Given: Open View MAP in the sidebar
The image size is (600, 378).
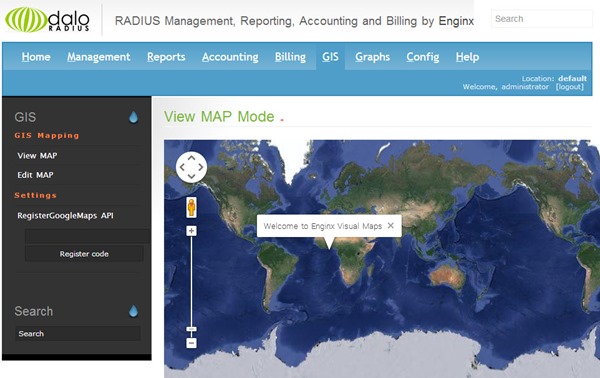Looking at the screenshot, I should 37,156.
